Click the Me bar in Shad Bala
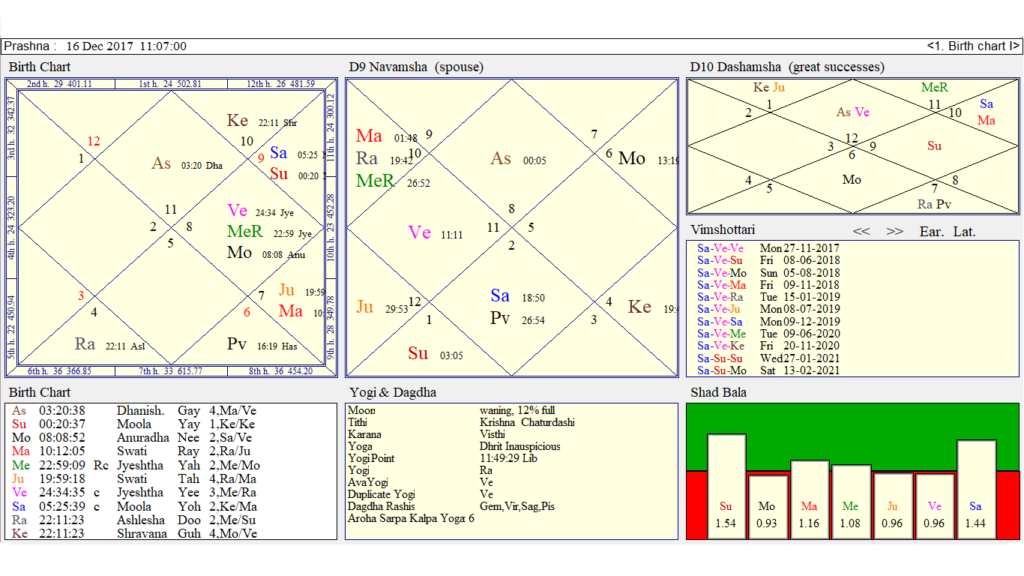This screenshot has width=1024, height=576. tap(850, 502)
